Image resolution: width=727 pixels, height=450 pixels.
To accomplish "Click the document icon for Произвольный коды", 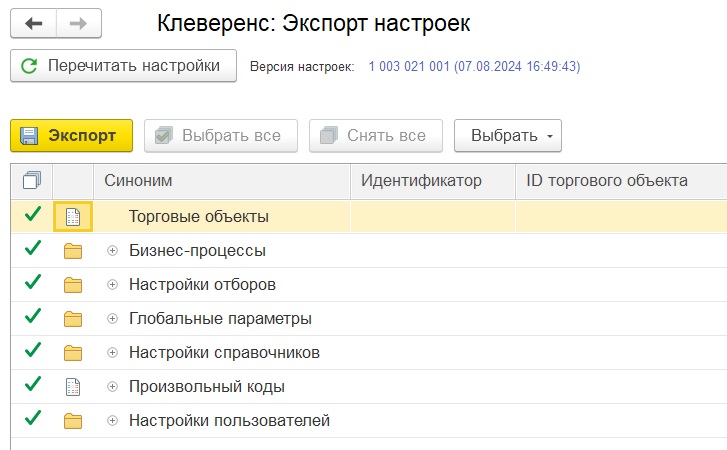I will pyautogui.click(x=73, y=387).
